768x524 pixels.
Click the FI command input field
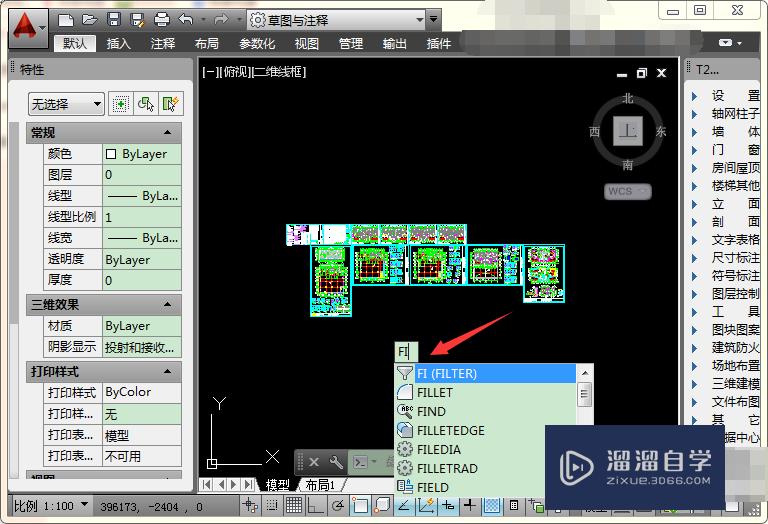(406, 351)
